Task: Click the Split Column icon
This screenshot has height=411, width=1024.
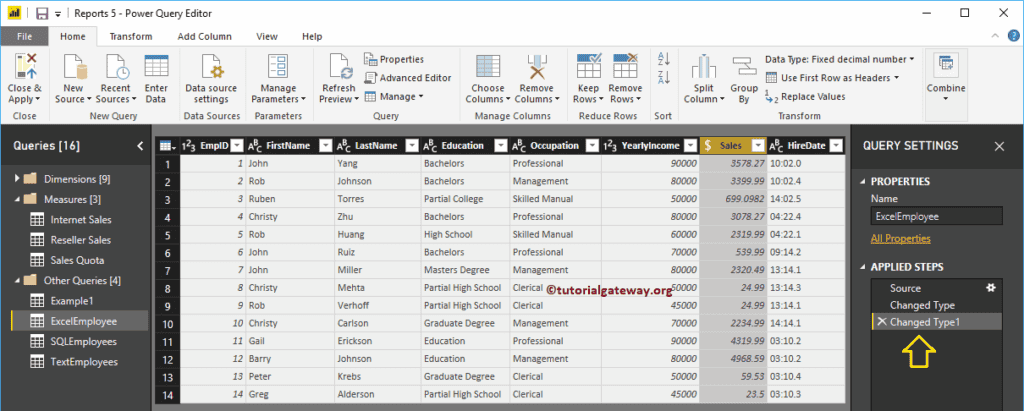Action: 703,67
